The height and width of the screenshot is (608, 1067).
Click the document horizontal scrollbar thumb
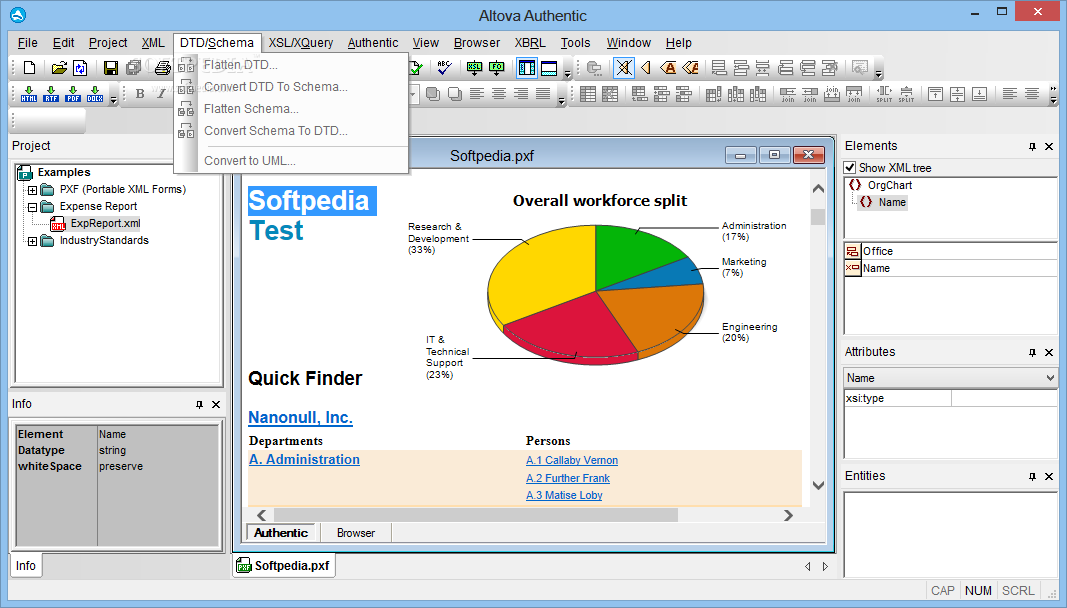tap(475, 515)
